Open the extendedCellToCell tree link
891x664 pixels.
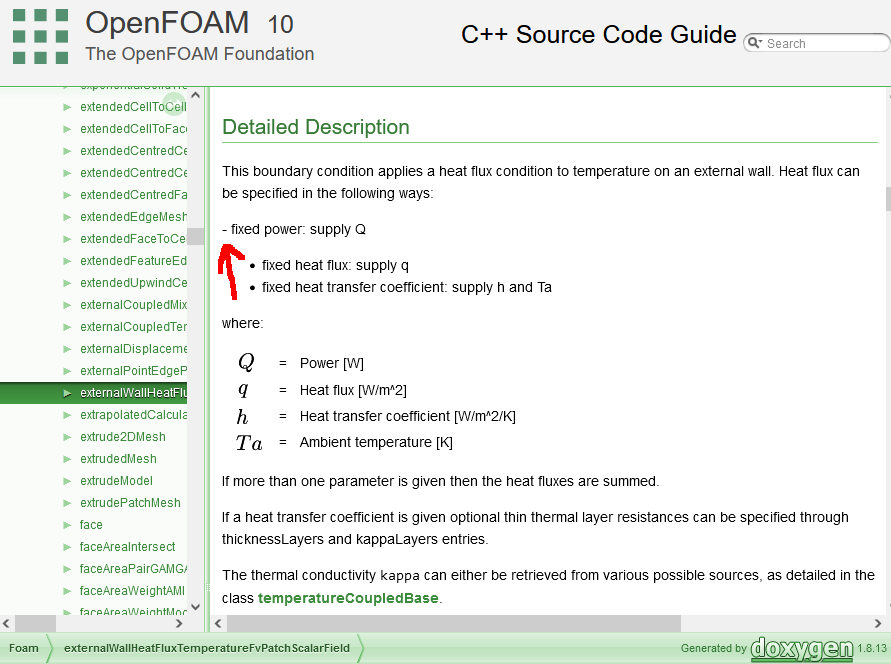pos(133,107)
